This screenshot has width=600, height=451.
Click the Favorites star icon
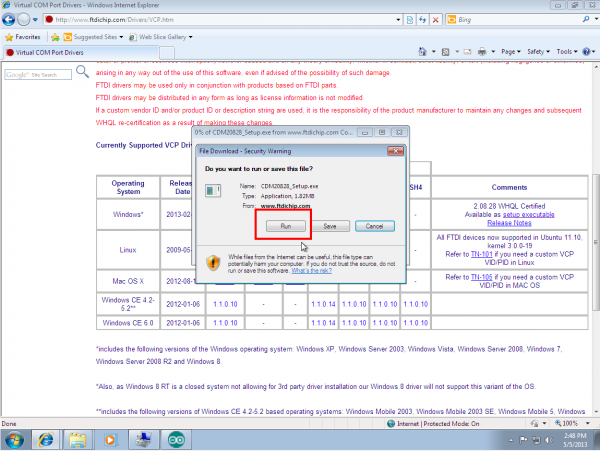[x=9, y=36]
